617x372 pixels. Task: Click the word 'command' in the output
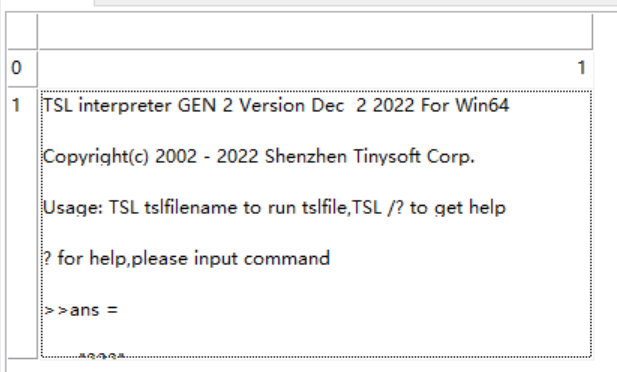[287, 259]
